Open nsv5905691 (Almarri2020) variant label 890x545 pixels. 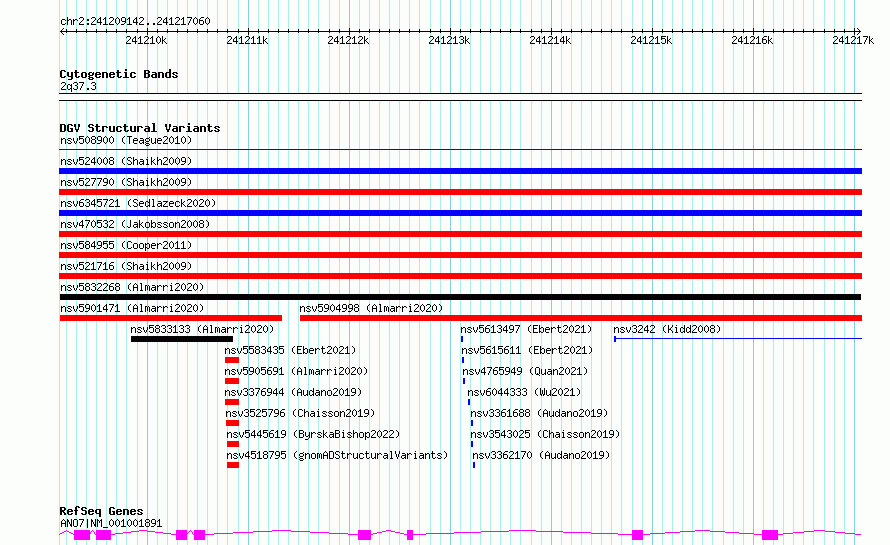tap(296, 371)
